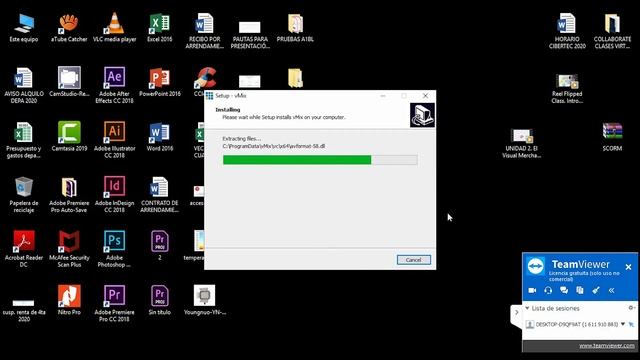Image resolution: width=640 pixels, height=360 pixels.
Task: Open the TeamViewer whiteboard pen tool
Action: click(596, 290)
